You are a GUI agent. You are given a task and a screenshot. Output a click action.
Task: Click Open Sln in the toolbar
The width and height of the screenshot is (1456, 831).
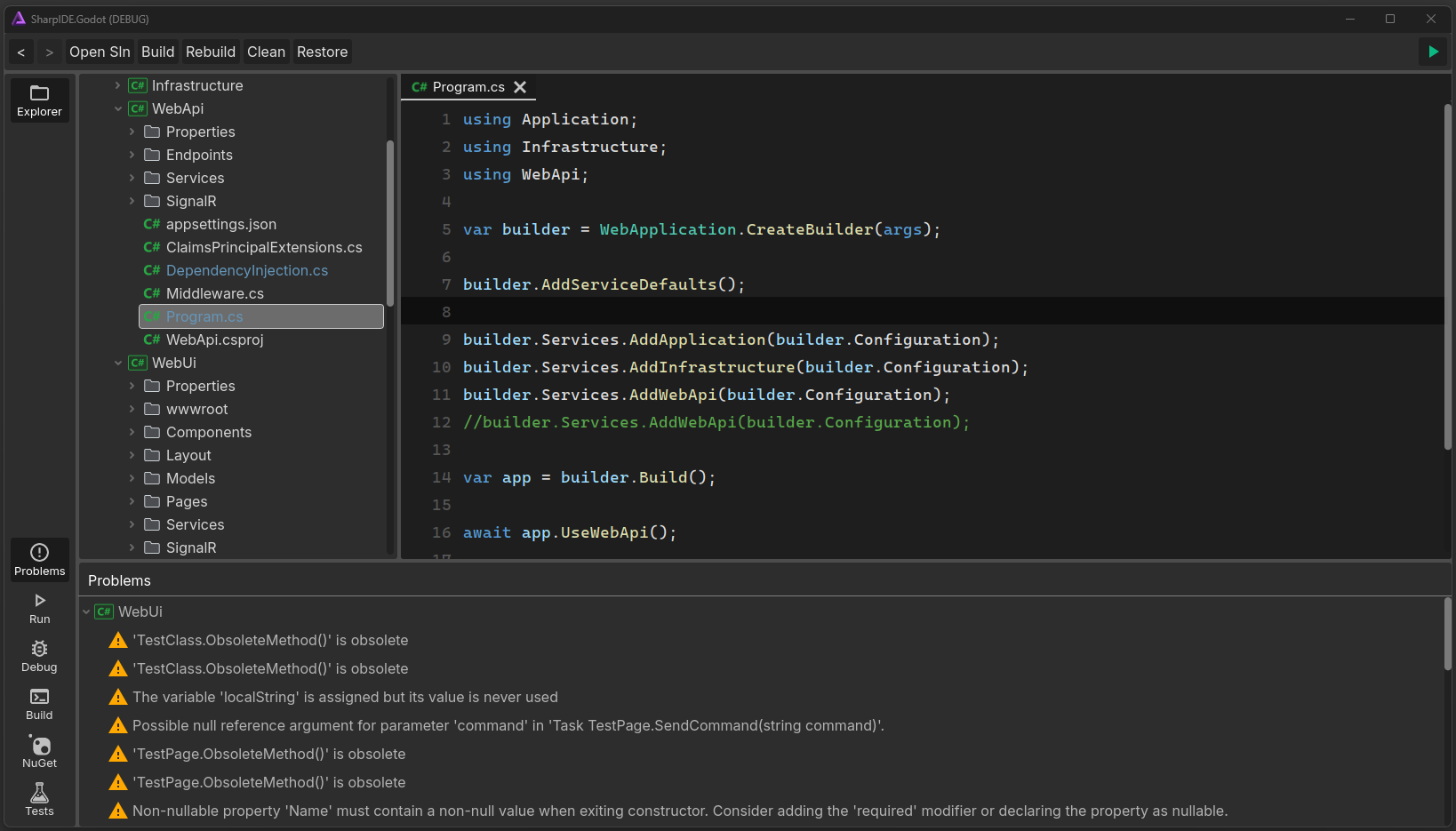tap(100, 52)
